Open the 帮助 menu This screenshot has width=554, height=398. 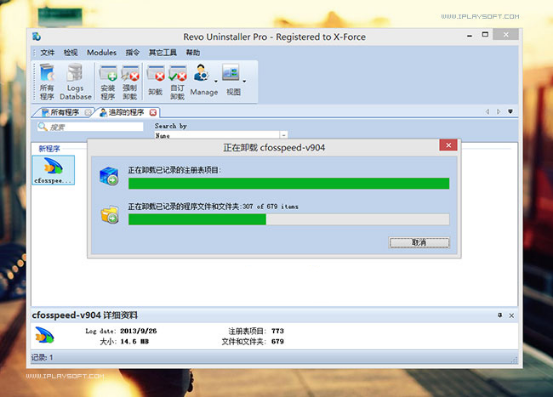(x=193, y=53)
